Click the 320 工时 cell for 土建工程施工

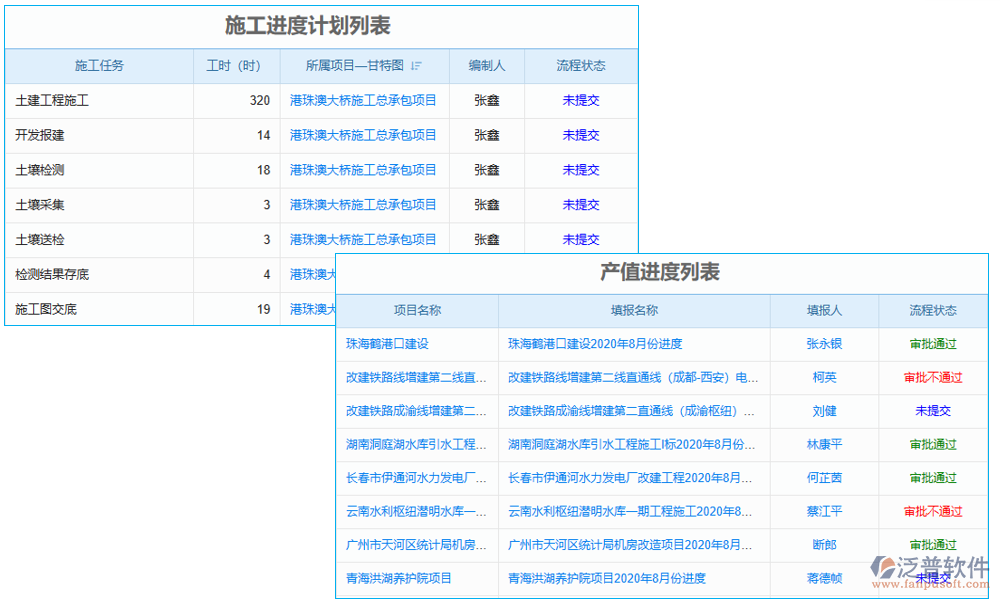click(x=260, y=100)
